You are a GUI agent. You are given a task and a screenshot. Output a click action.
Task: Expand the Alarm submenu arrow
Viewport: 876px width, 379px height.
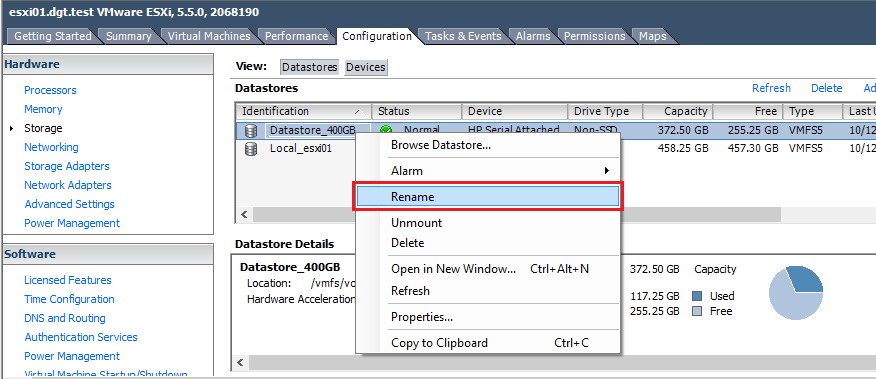coord(607,170)
